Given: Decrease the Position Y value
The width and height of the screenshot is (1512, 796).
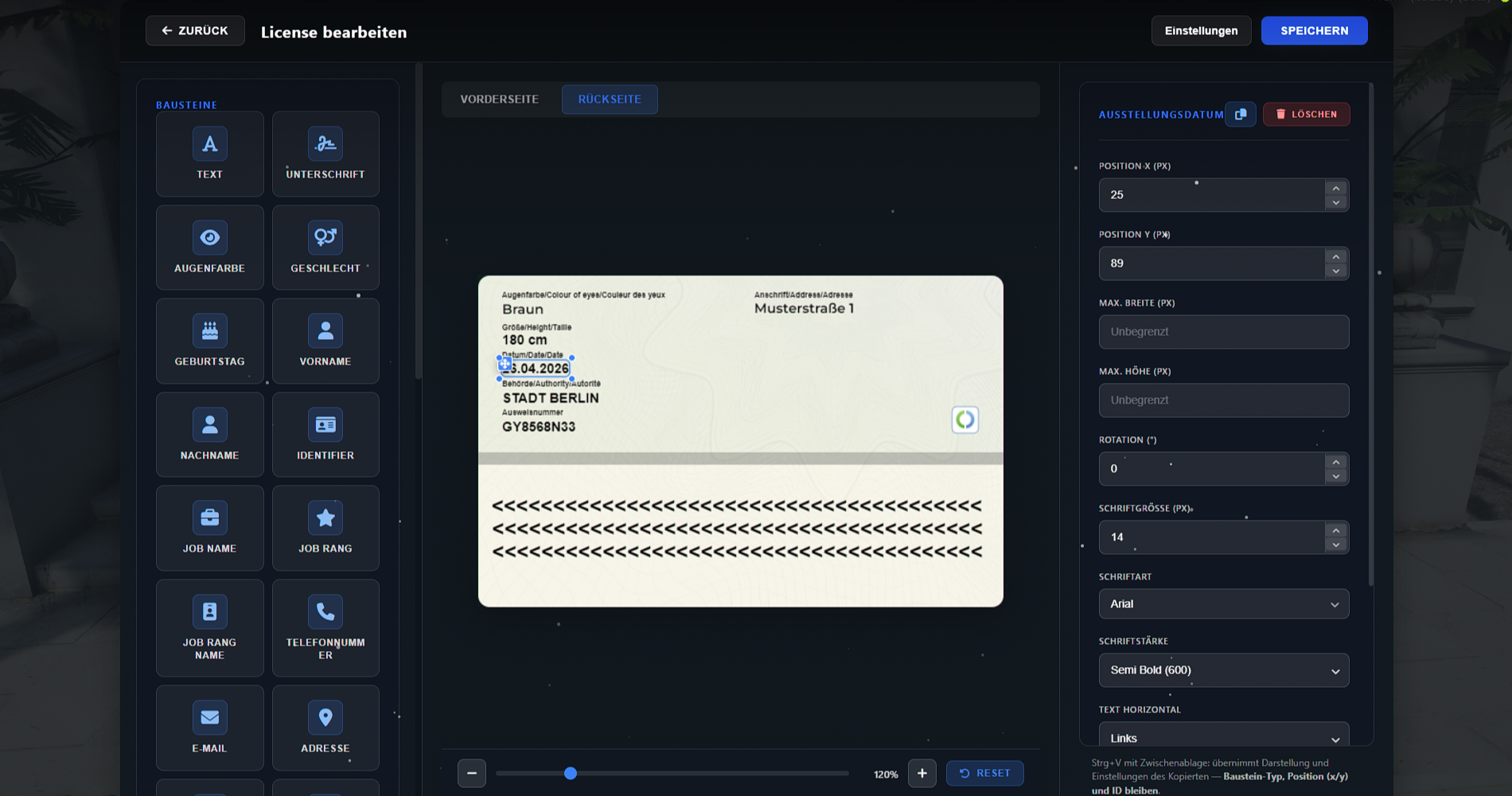Looking at the screenshot, I should 1336,271.
